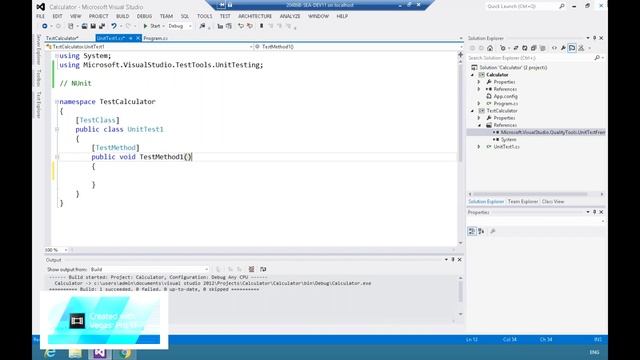
Task: Switch to the Team Explorer tab
Action: coord(523,202)
